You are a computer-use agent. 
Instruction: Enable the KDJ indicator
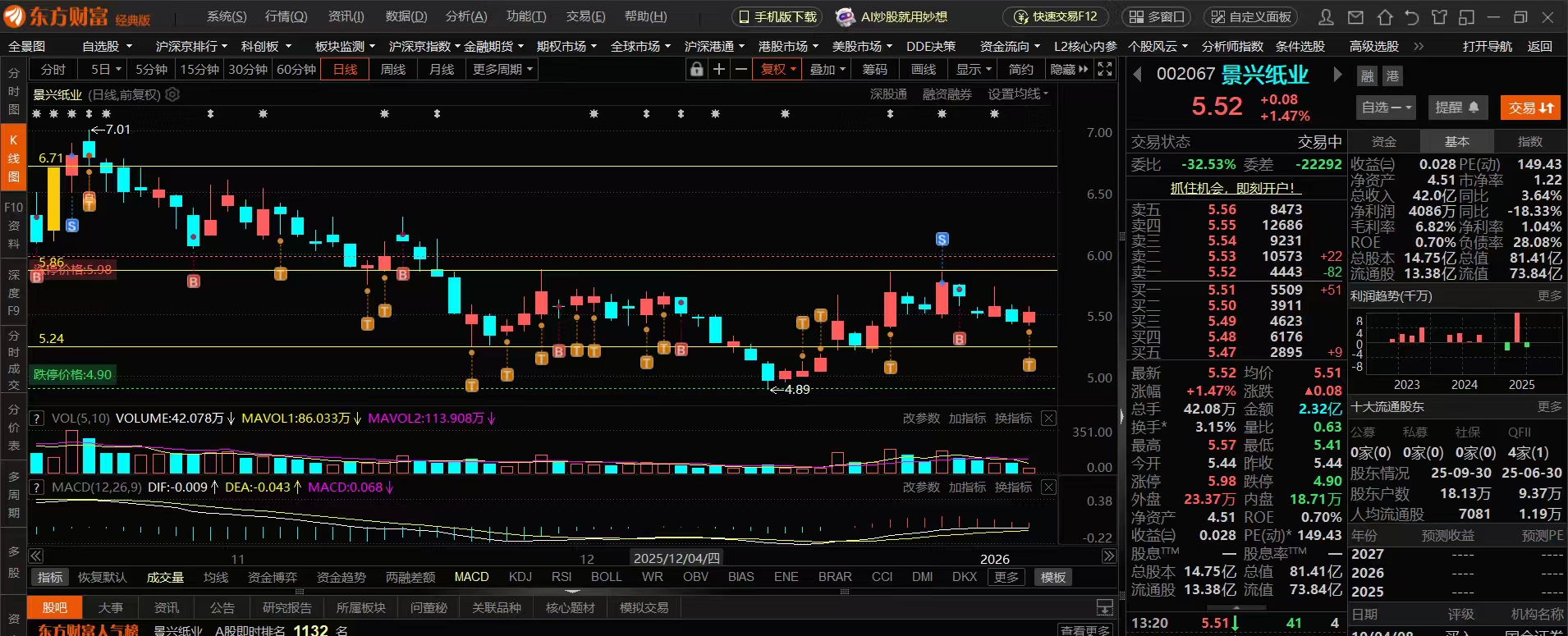[520, 577]
